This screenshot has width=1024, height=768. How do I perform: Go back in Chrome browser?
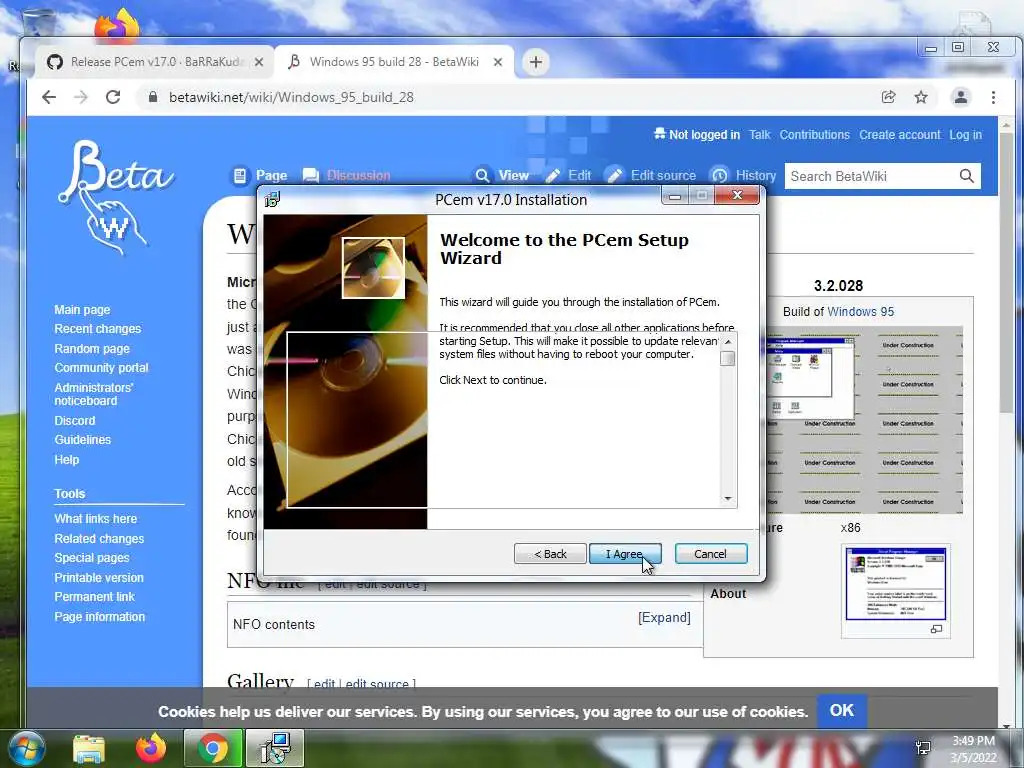[x=49, y=97]
